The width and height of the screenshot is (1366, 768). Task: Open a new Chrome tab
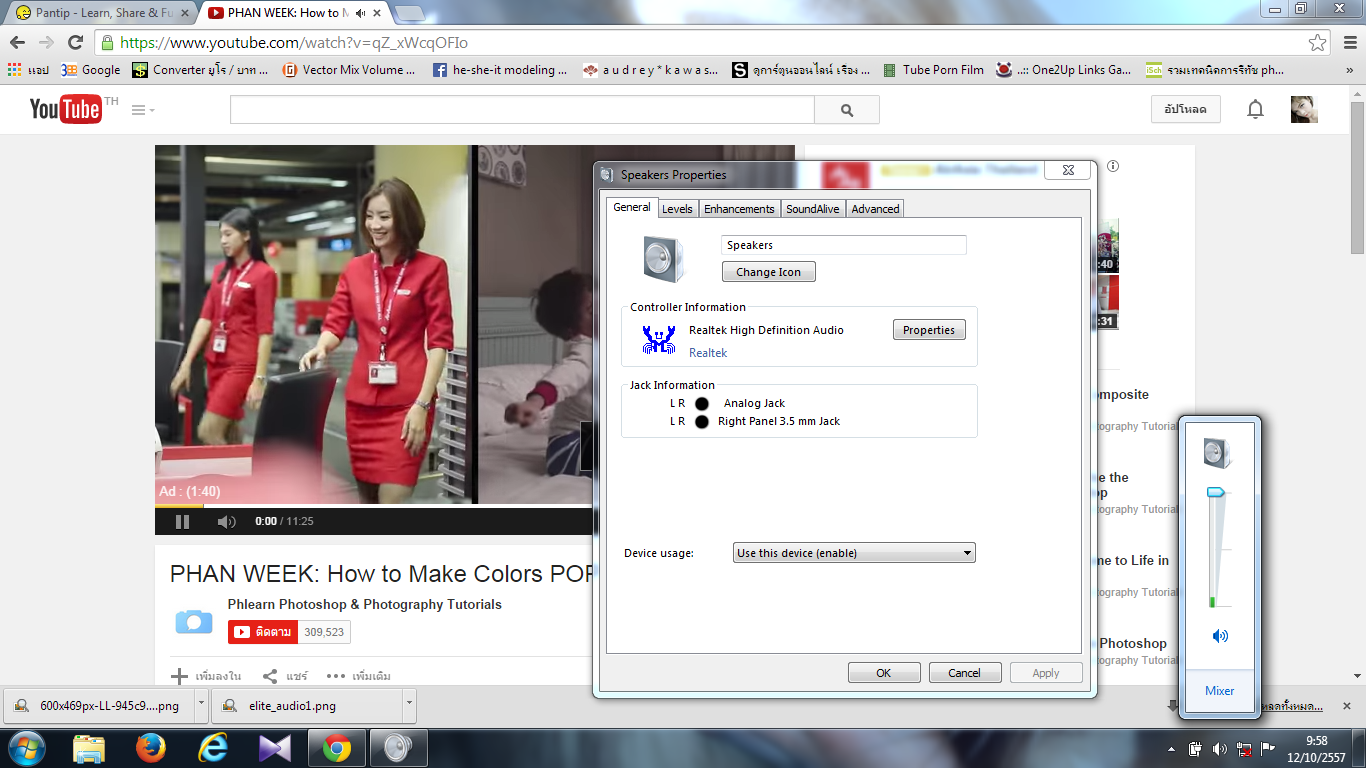(409, 13)
